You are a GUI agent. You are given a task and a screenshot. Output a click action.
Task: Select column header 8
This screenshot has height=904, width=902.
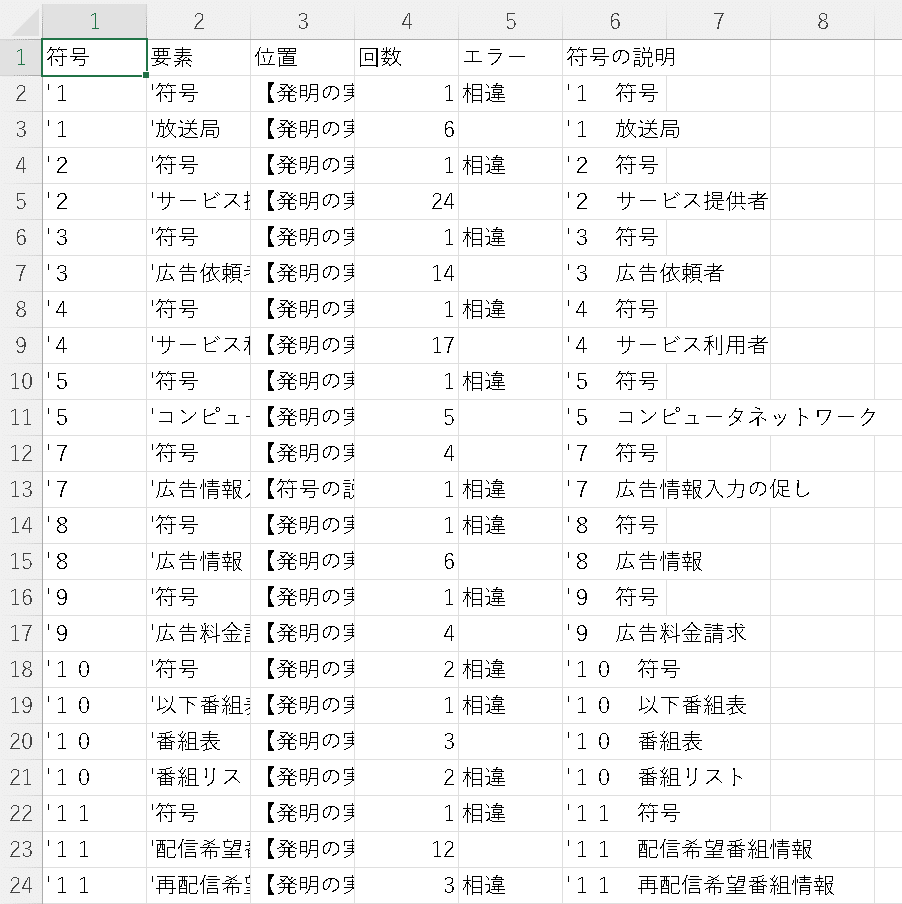tap(822, 21)
